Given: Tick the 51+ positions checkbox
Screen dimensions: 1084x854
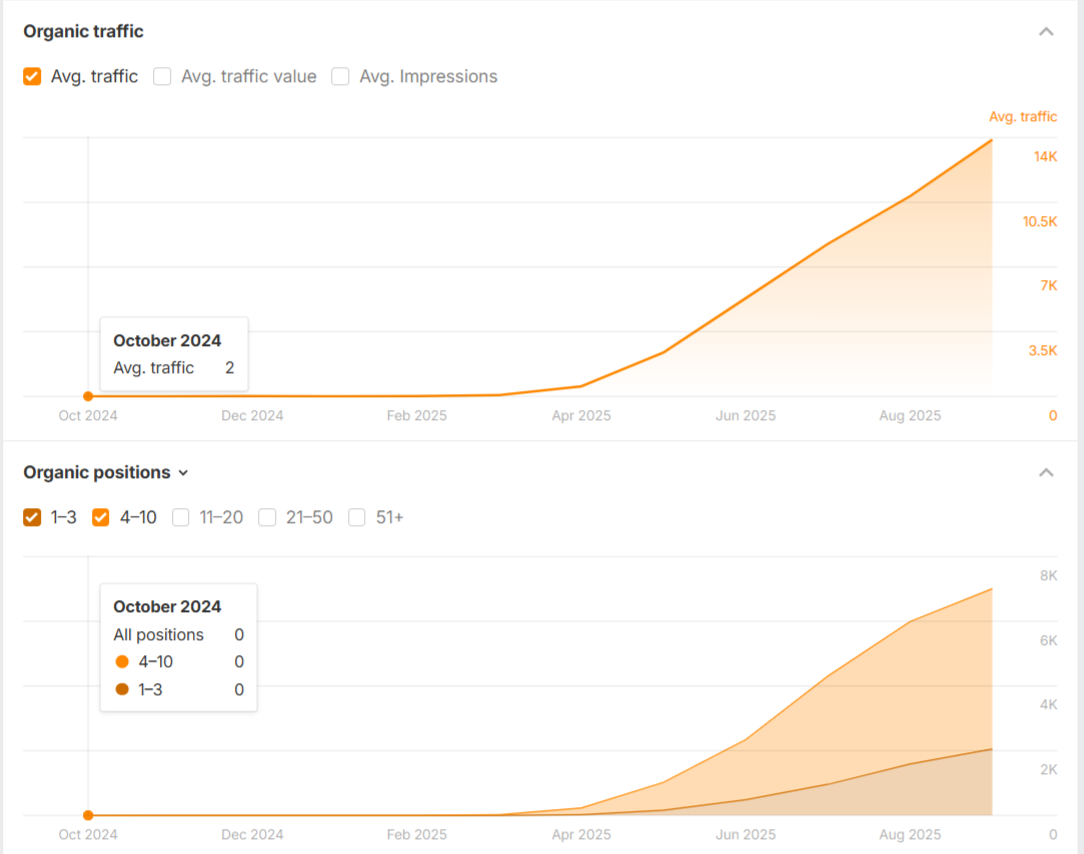Looking at the screenshot, I should tap(357, 517).
